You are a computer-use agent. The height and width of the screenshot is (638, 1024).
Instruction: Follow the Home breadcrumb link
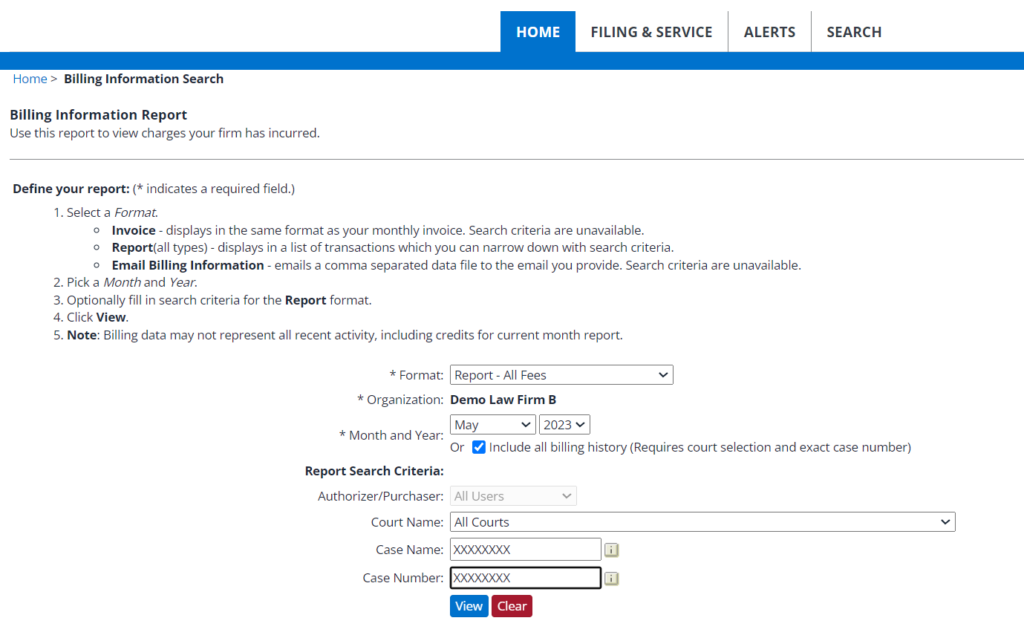pos(29,78)
